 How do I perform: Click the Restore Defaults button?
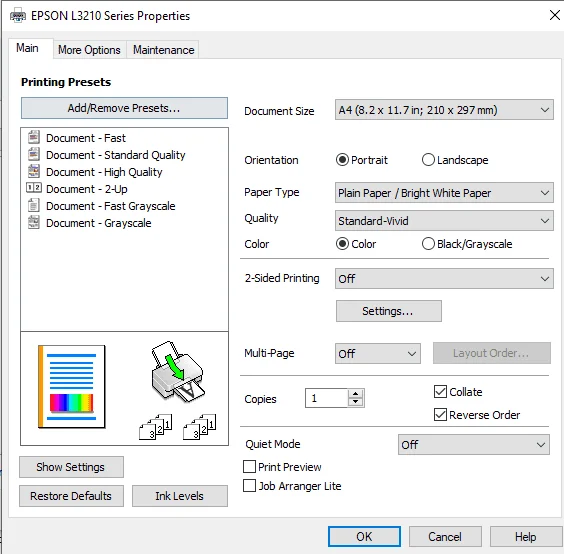click(x=71, y=496)
